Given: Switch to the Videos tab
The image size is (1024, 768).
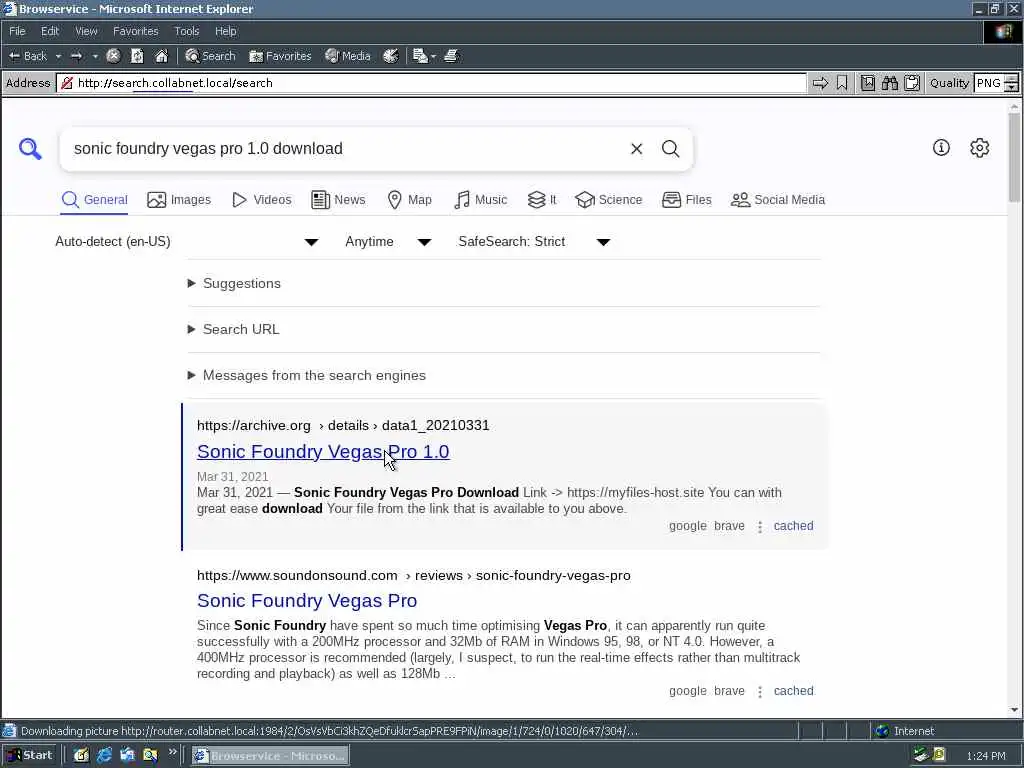Looking at the screenshot, I should click(262, 200).
